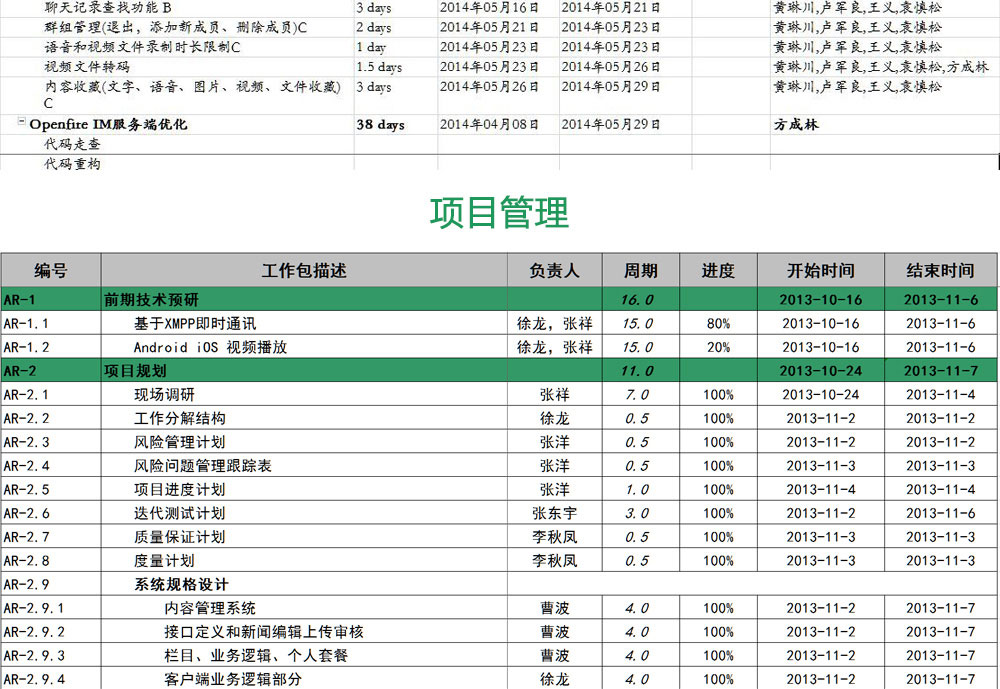Click the 工作包描述 column header
Image resolution: width=1000 pixels, height=689 pixels.
[304, 270]
